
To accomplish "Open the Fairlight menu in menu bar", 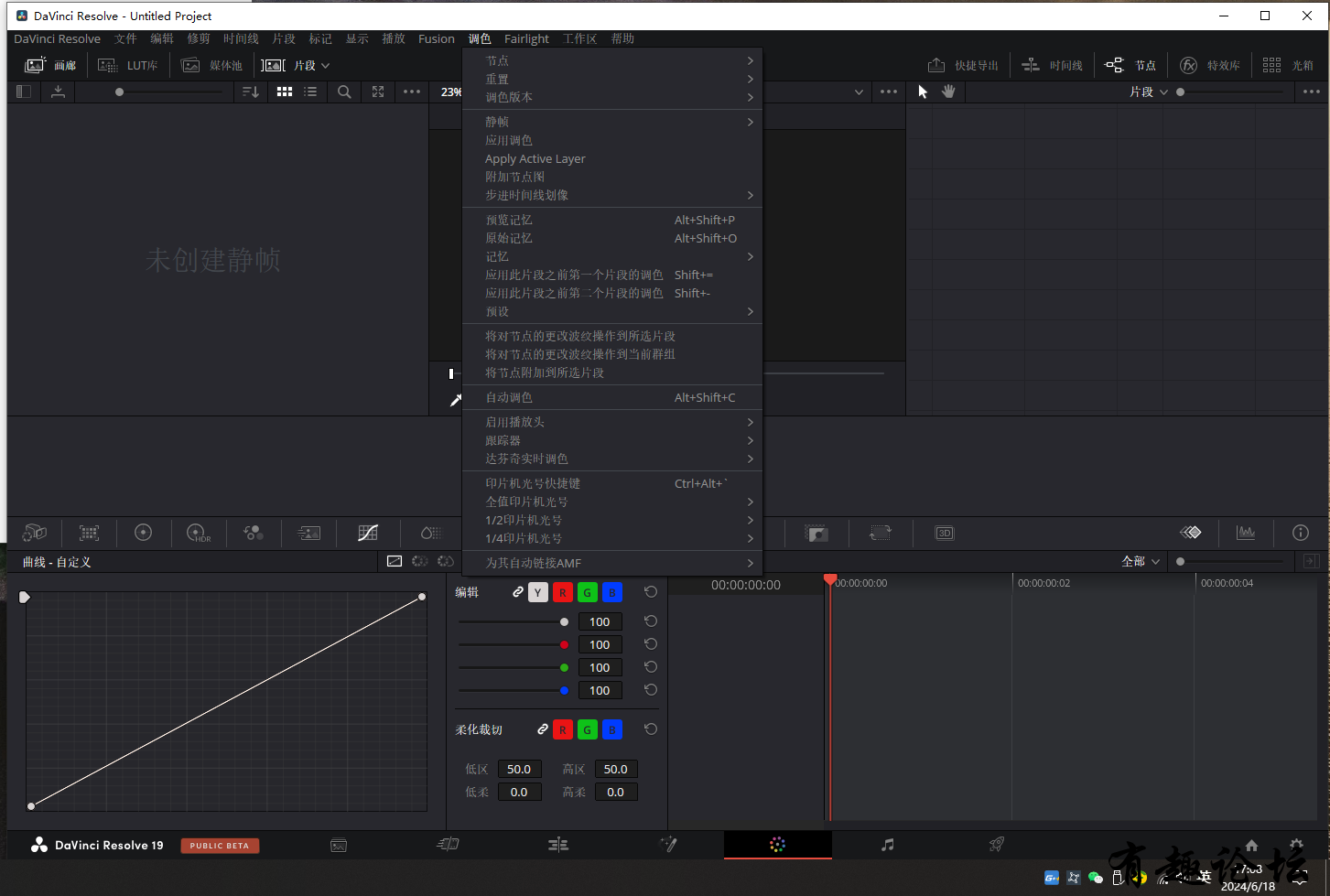I will coord(526,38).
